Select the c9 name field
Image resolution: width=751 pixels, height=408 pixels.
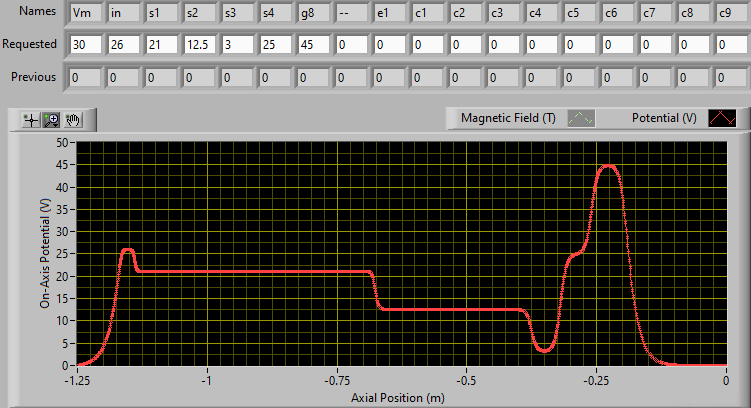click(733, 13)
